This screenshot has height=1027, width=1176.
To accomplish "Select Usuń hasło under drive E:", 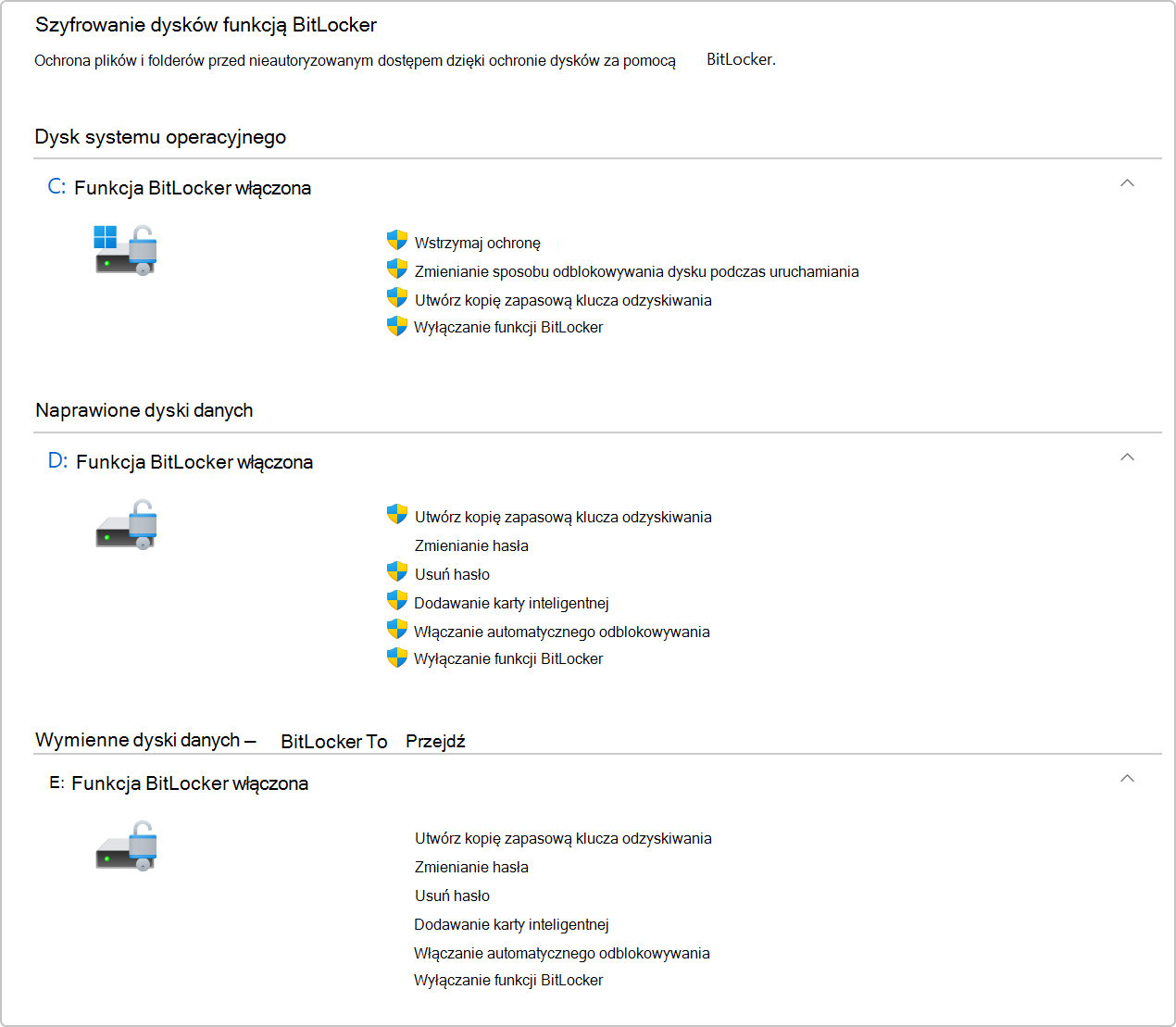I will point(452,895).
